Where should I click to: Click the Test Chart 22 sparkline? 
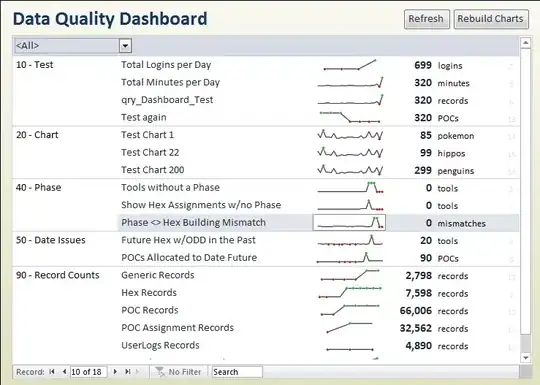tap(350, 153)
